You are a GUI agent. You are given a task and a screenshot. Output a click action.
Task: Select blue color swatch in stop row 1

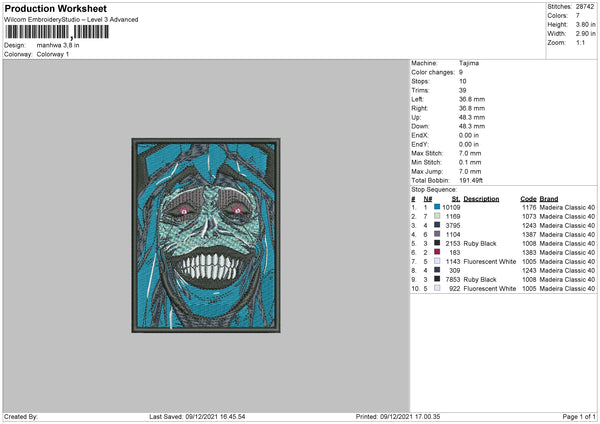437,207
